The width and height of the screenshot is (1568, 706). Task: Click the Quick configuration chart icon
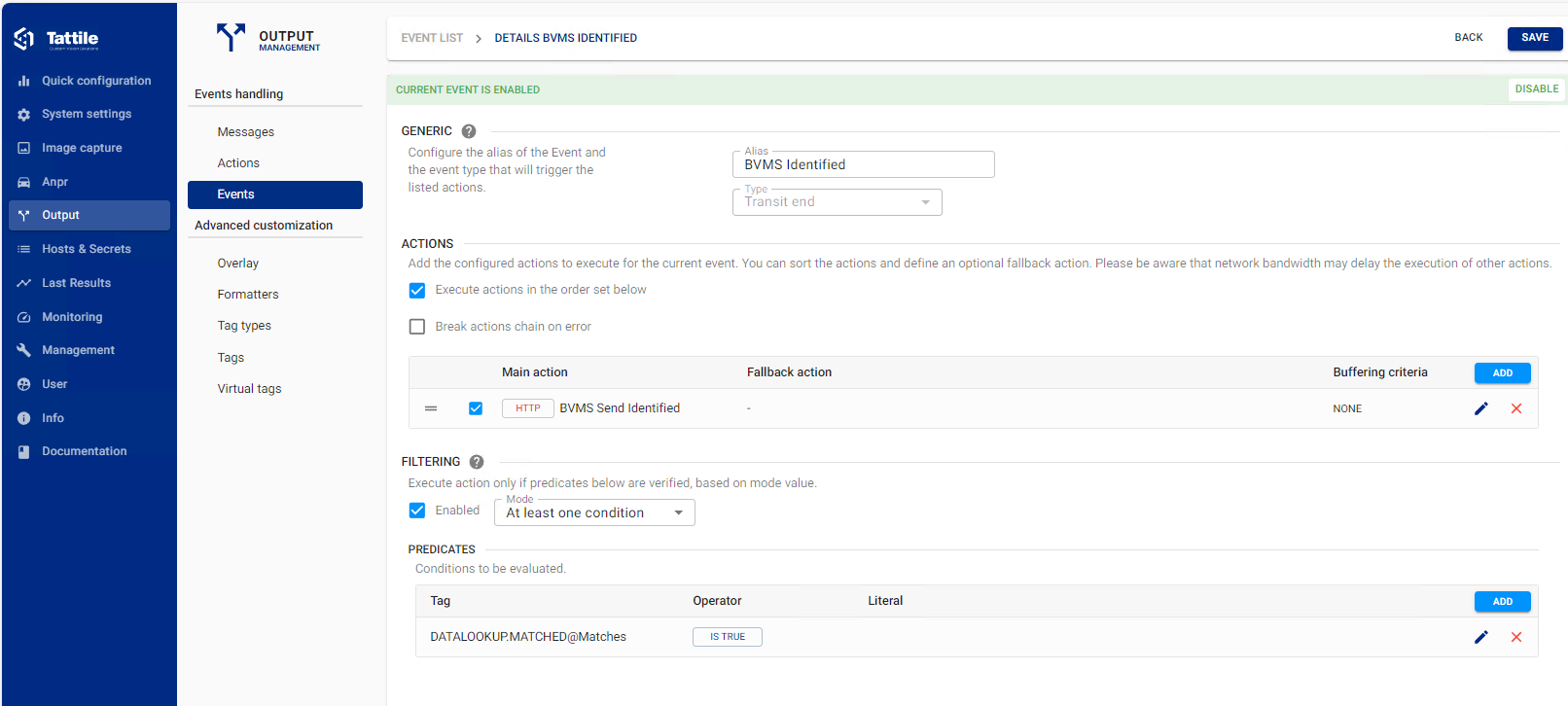[x=23, y=81]
